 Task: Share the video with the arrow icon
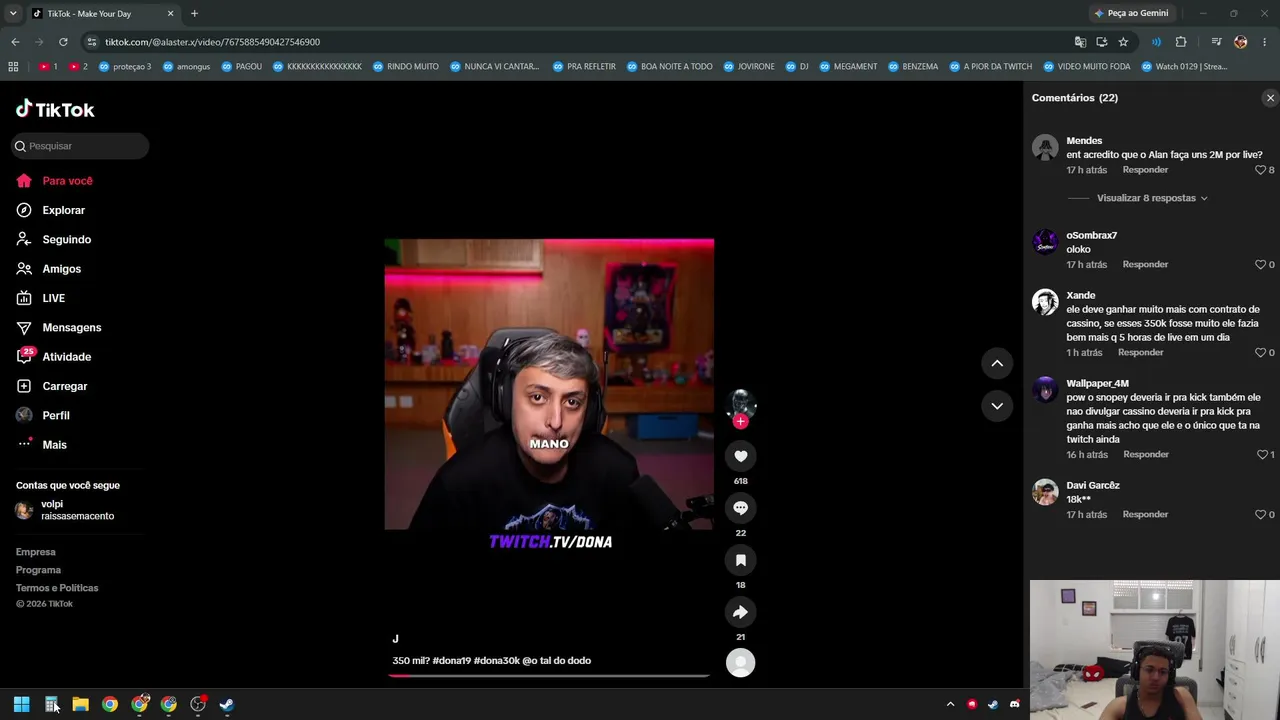coord(740,612)
